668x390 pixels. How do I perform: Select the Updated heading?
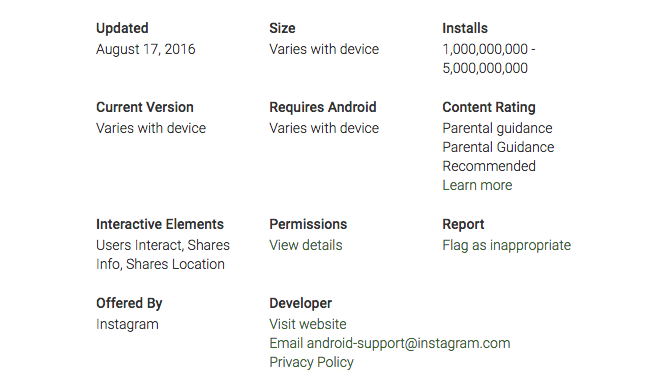[122, 28]
